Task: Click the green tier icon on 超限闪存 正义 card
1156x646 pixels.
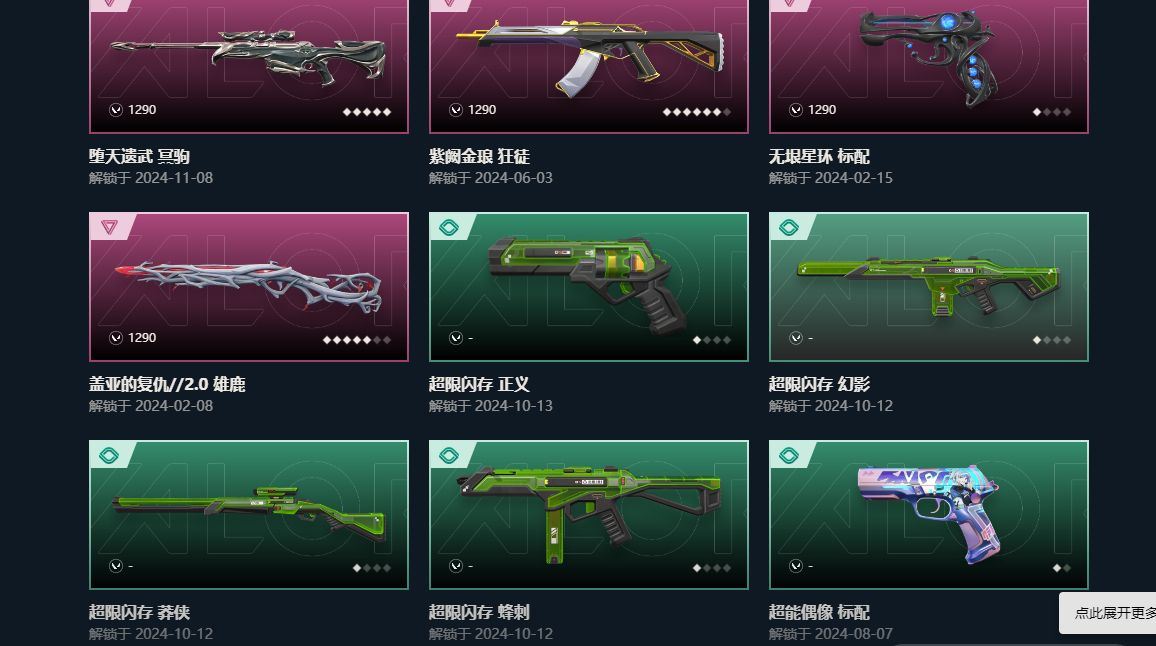Action: pyautogui.click(x=448, y=227)
